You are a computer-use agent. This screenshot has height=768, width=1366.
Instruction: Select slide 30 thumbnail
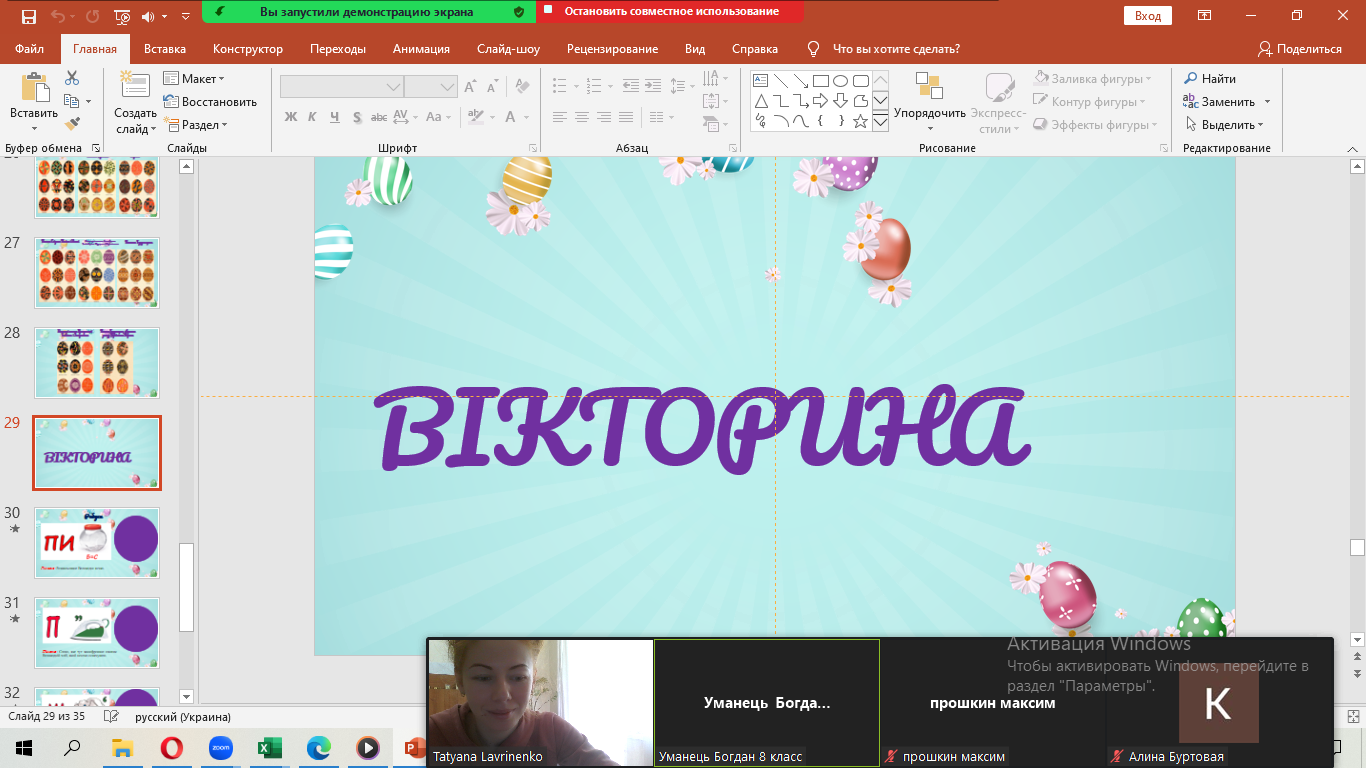pyautogui.click(x=97, y=542)
